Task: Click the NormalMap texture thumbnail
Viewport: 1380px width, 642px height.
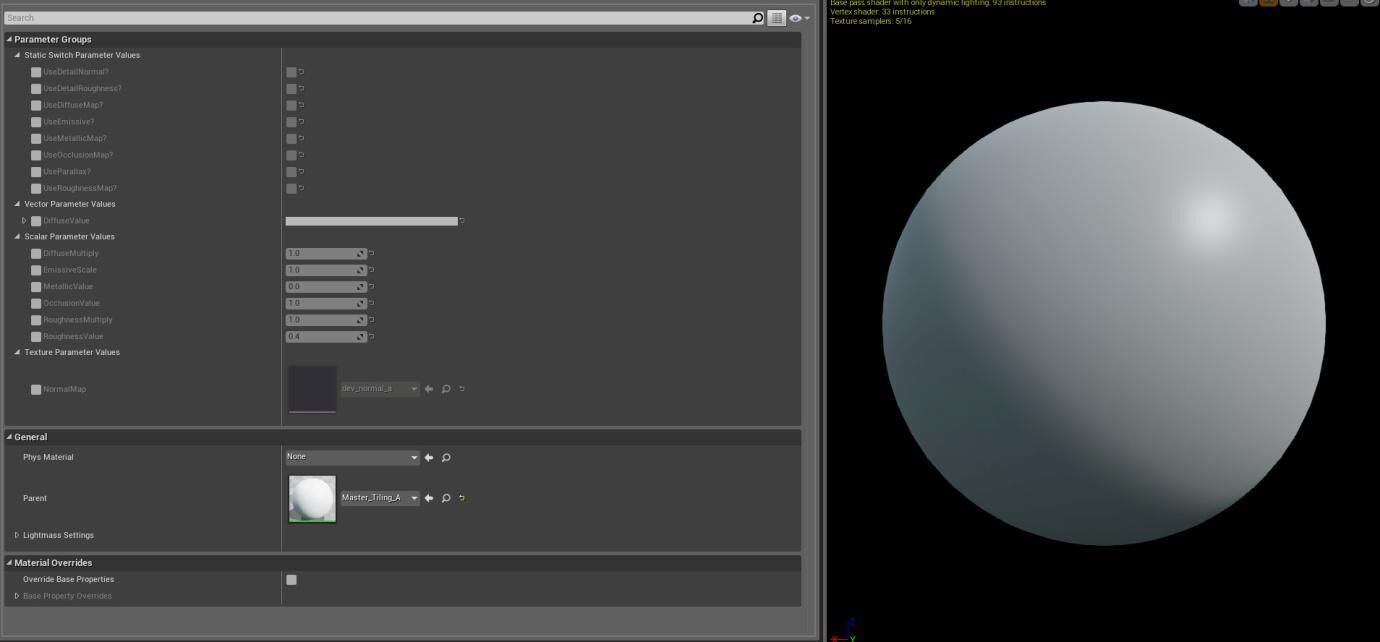Action: [312, 389]
